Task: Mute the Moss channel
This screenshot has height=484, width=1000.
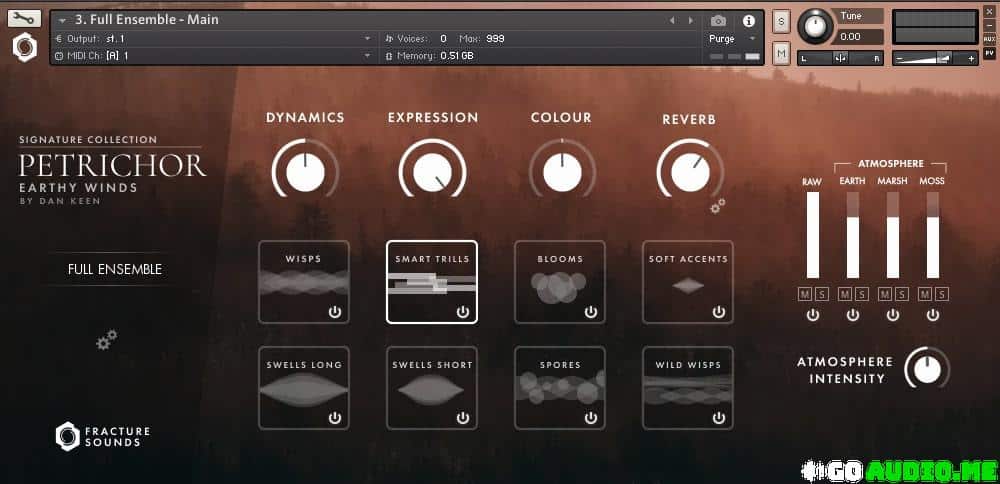Action: [925, 294]
